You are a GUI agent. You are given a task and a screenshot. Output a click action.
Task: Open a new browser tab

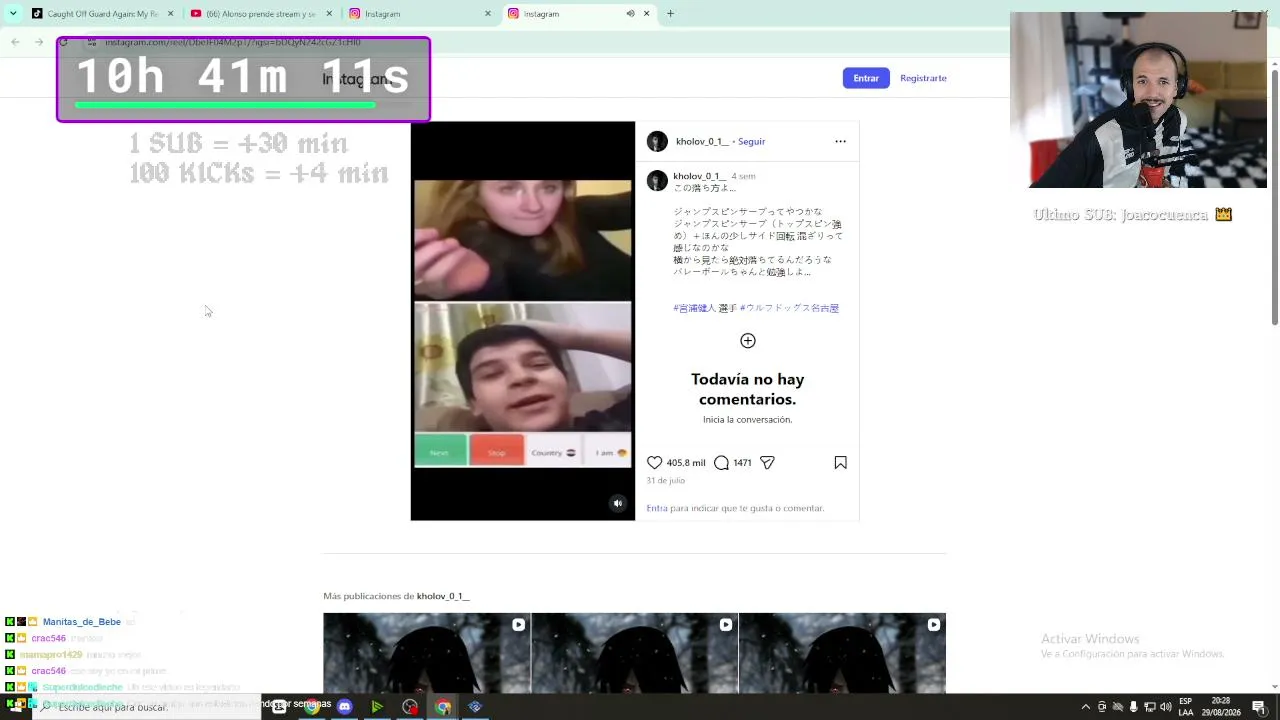(670, 14)
